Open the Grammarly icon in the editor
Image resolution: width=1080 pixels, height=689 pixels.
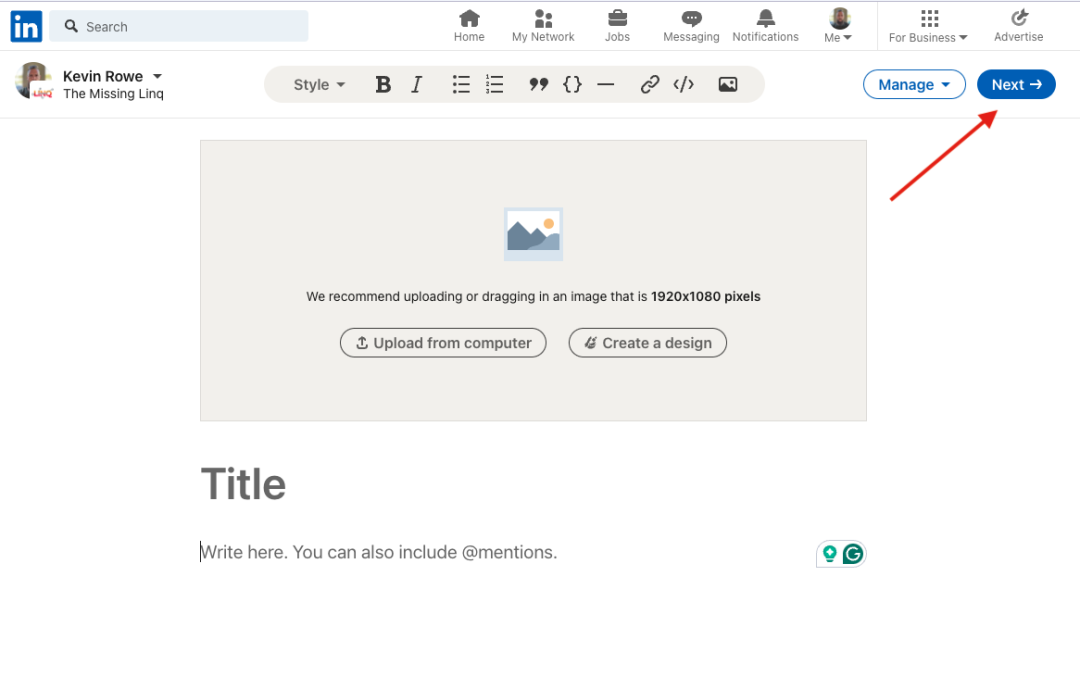[853, 554]
